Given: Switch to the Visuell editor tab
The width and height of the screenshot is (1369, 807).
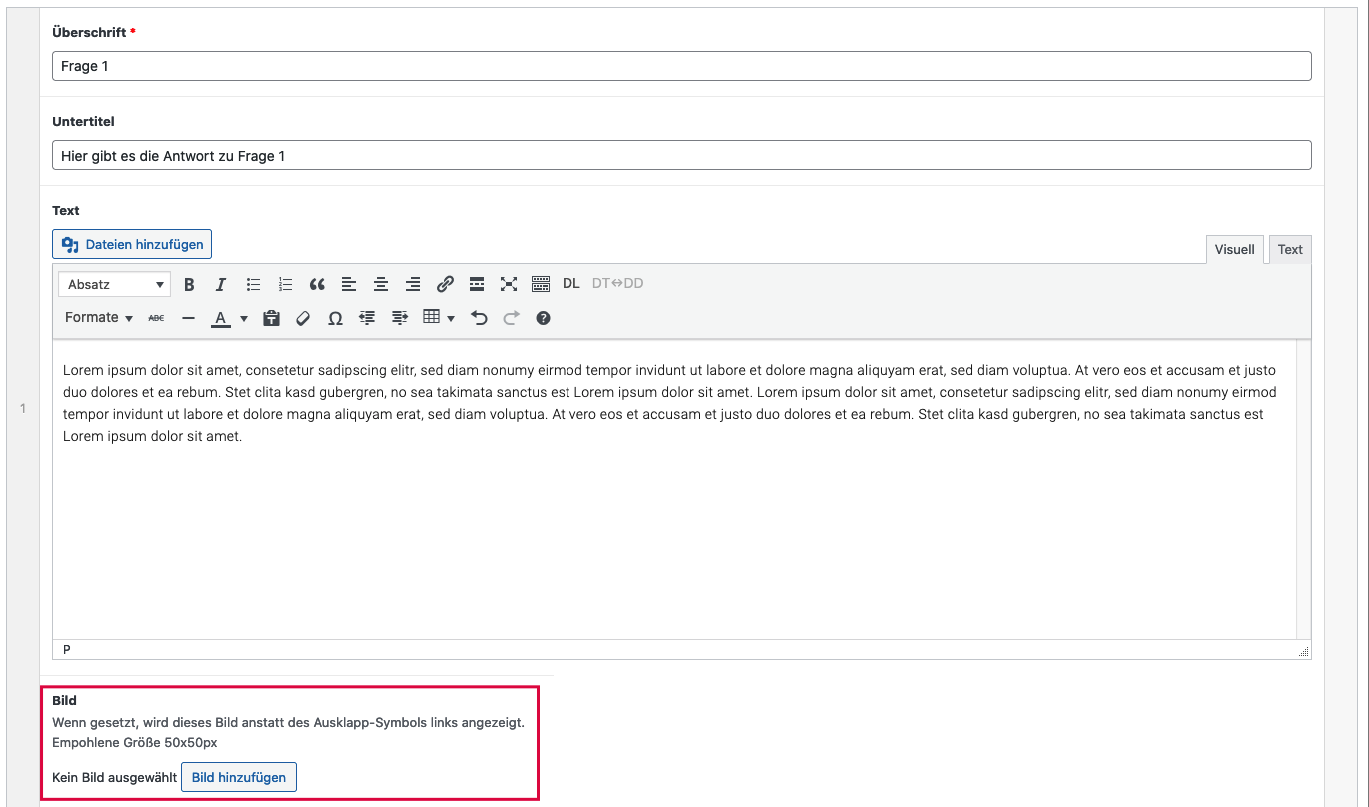Looking at the screenshot, I should 1234,250.
